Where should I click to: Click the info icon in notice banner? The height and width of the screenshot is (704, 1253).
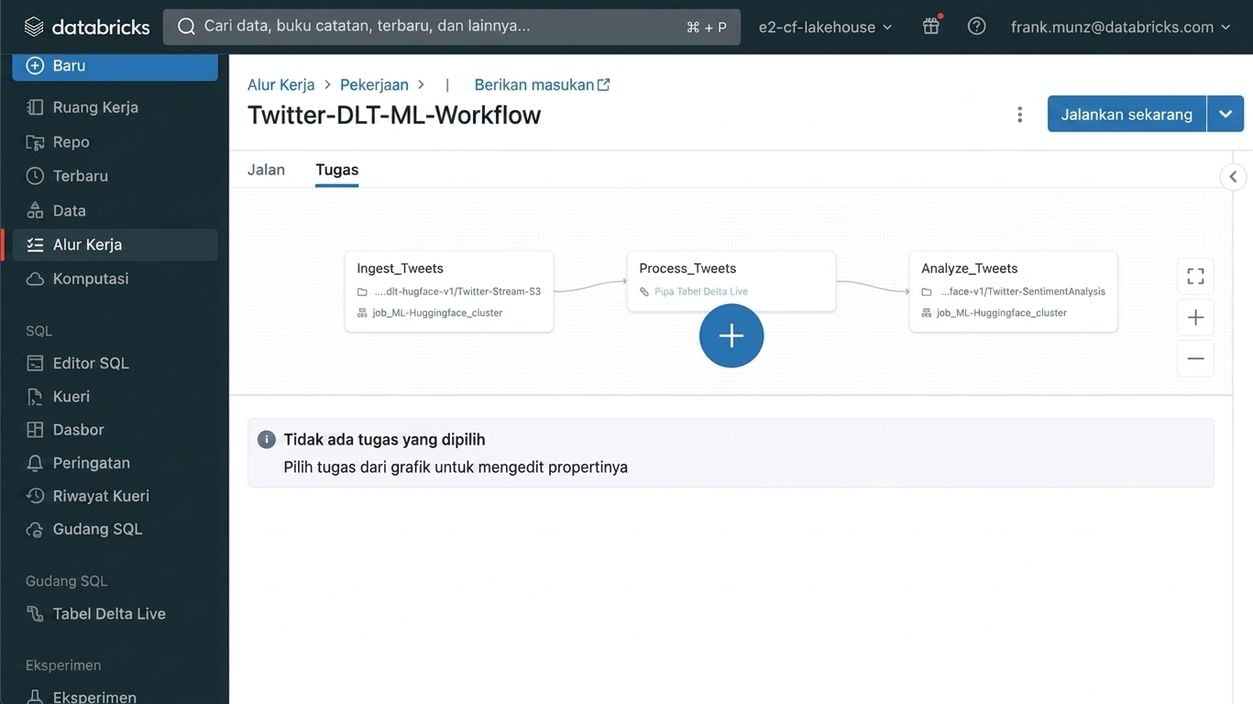coord(266,440)
